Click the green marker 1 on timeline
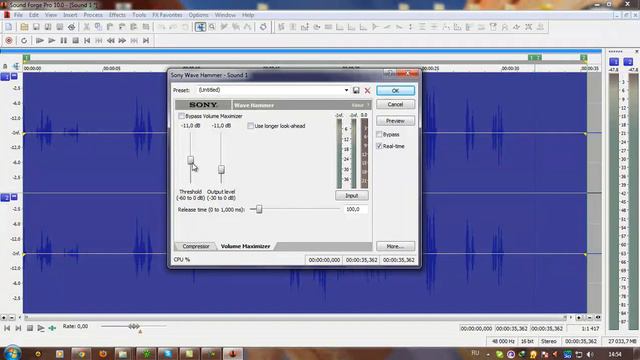This screenshot has width=640, height=360. pyautogui.click(x=27, y=58)
